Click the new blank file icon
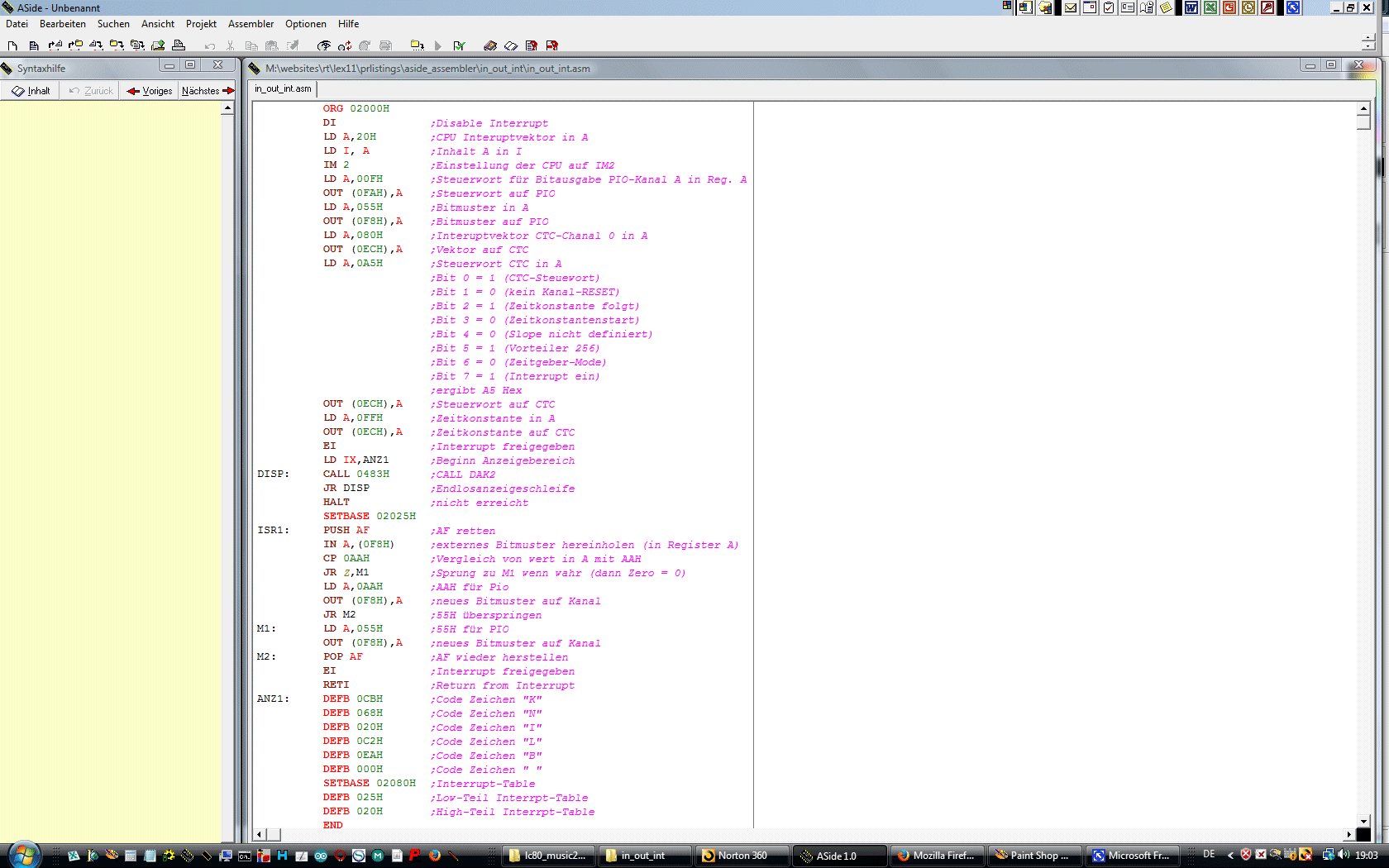This screenshot has width=1389, height=868. (x=12, y=45)
